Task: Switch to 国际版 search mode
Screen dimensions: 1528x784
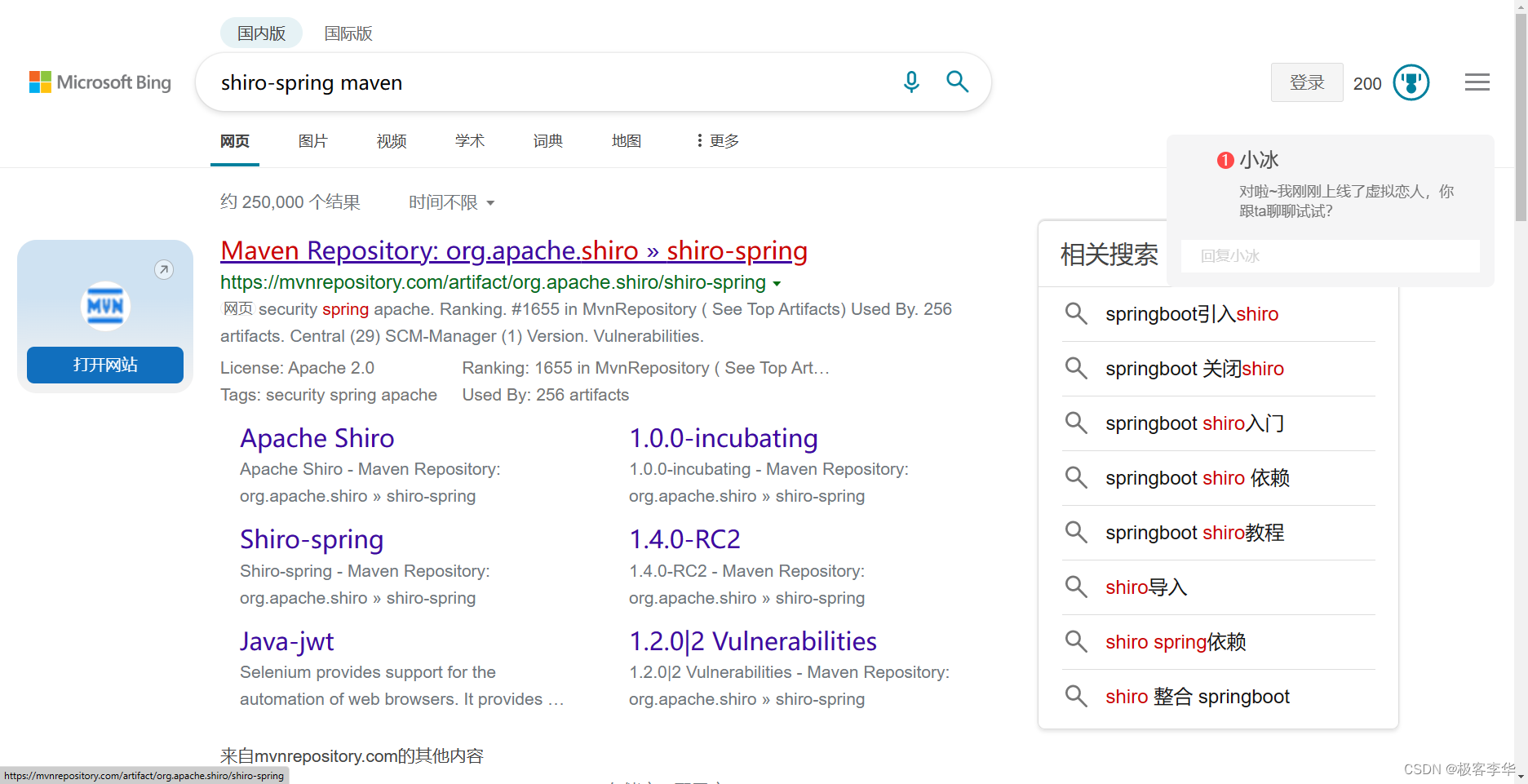Action: tap(348, 33)
